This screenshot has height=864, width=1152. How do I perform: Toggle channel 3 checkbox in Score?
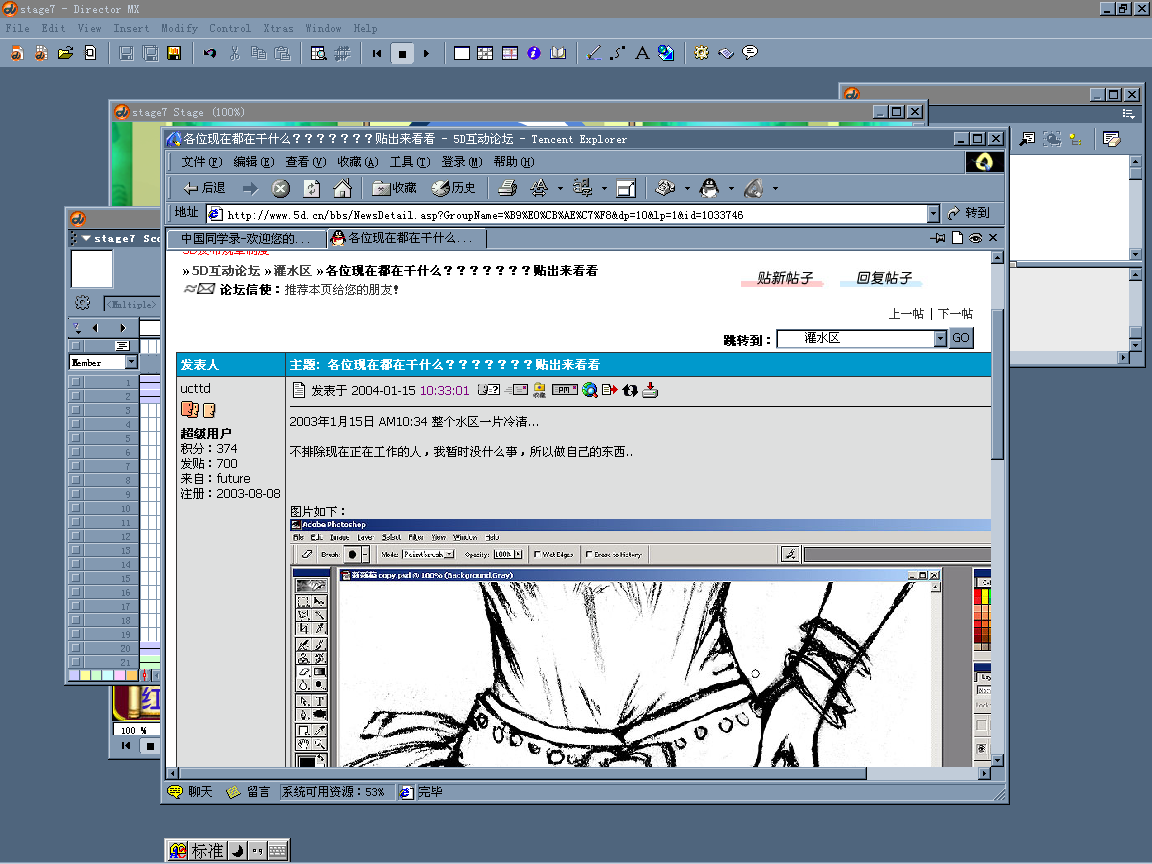[75, 410]
